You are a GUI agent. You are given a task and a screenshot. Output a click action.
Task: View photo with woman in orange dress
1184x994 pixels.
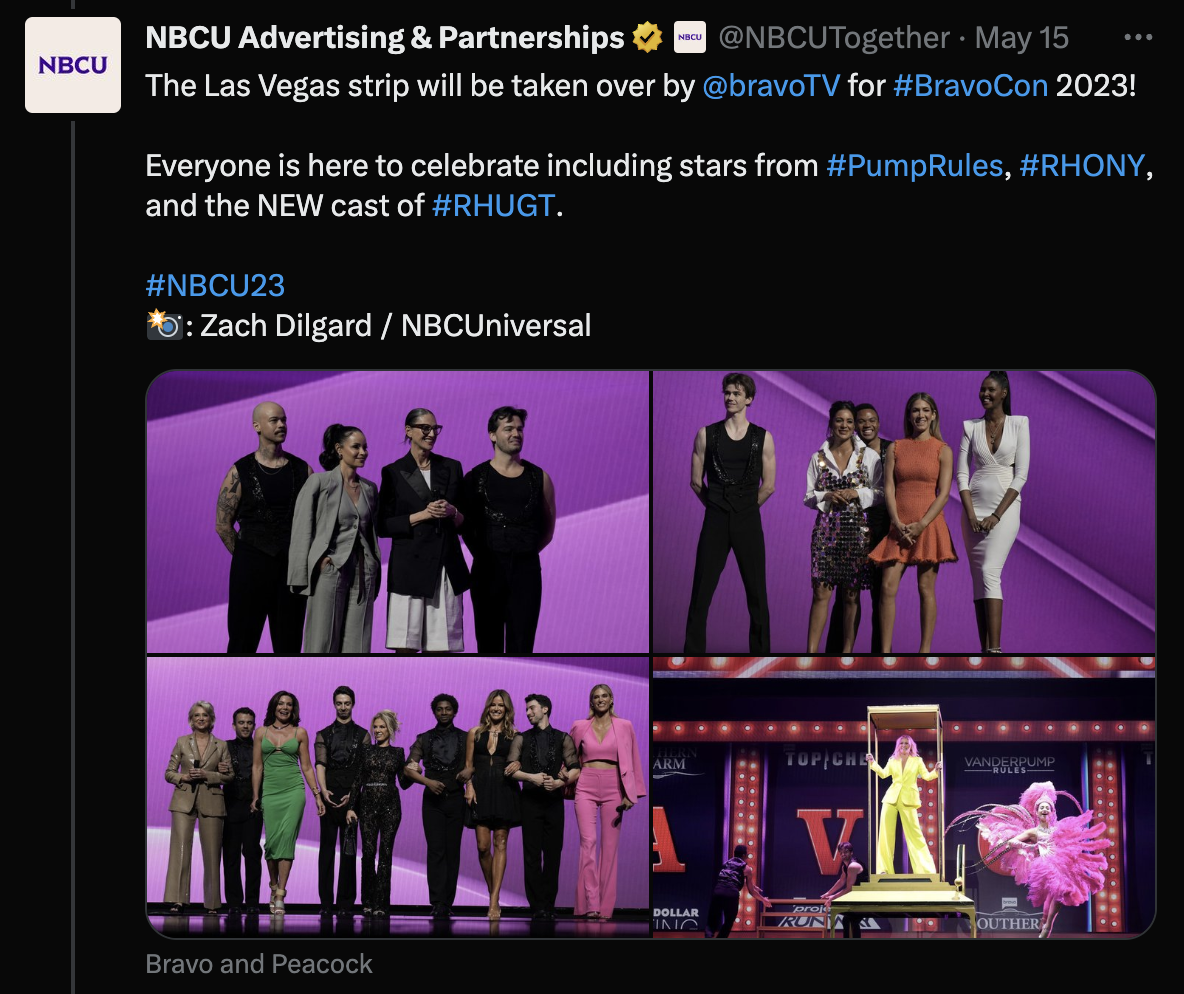[904, 511]
